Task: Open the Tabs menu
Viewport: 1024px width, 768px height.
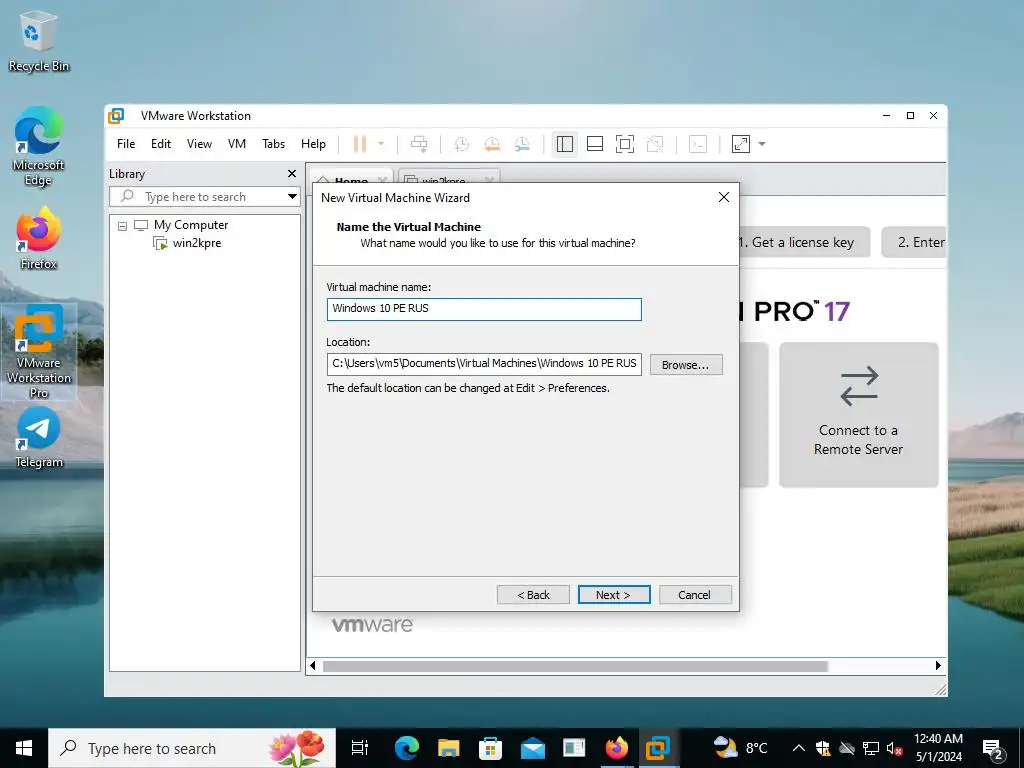Action: click(x=274, y=144)
